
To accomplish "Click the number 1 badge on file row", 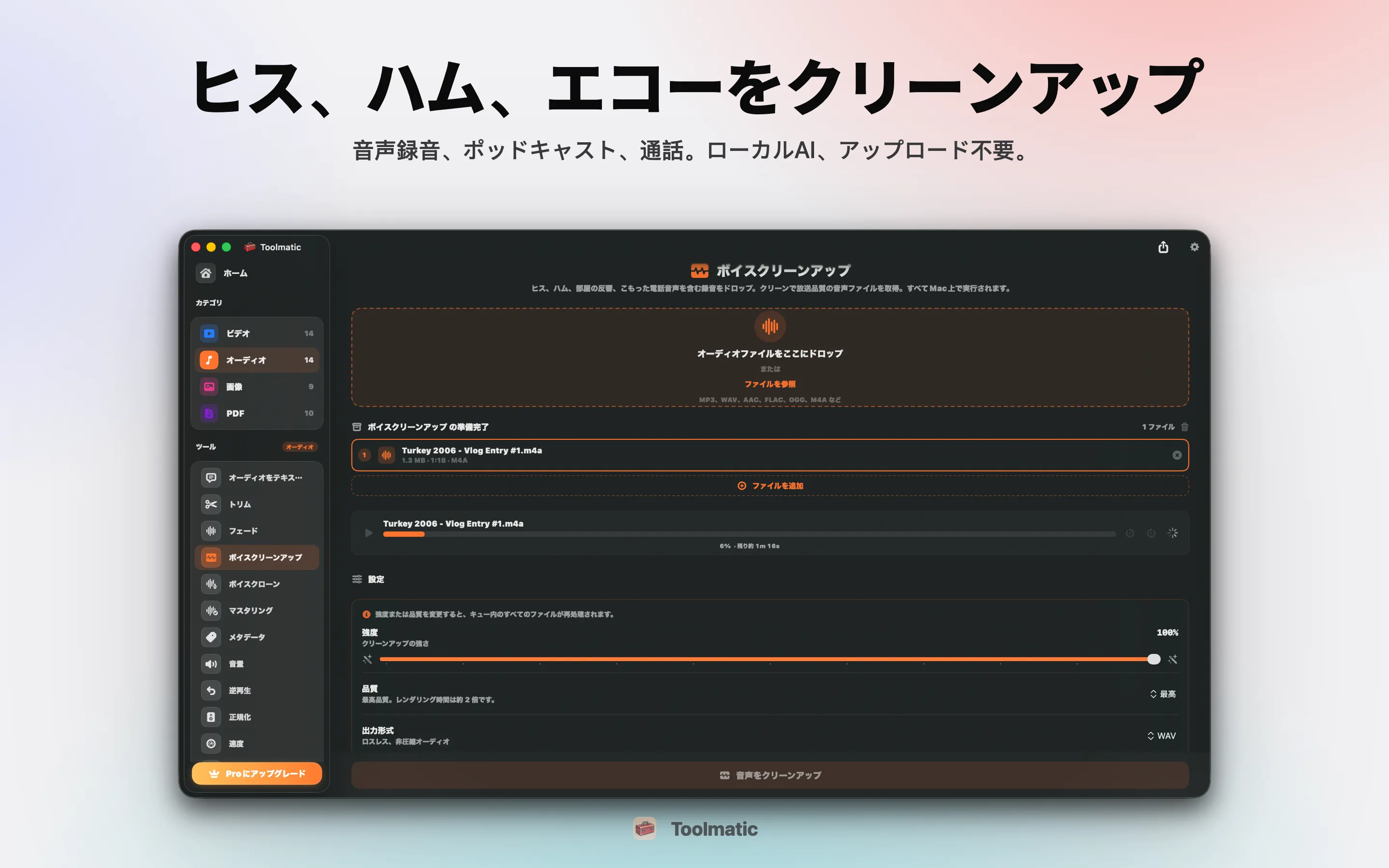I will (364, 455).
